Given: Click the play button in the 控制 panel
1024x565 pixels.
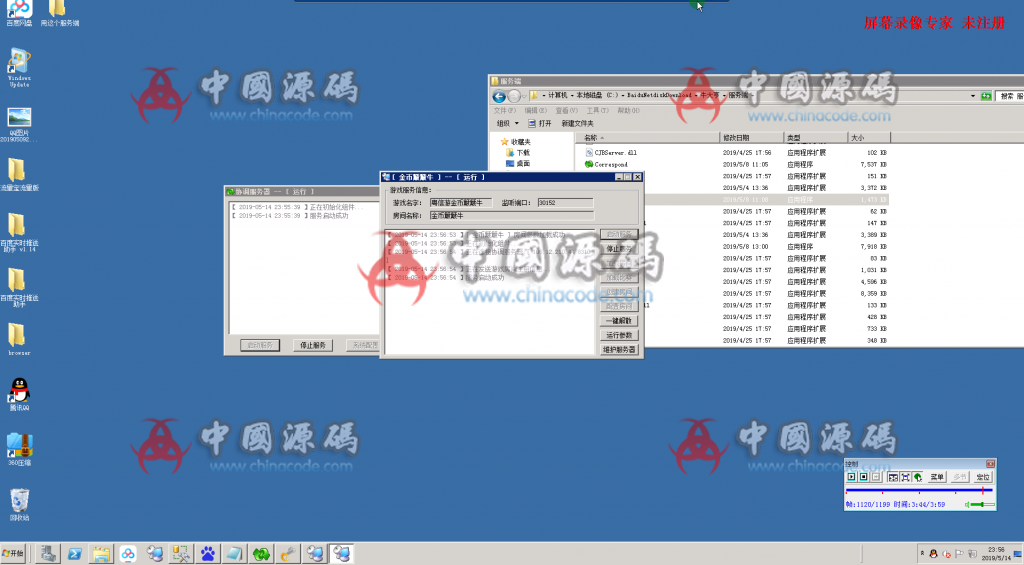Looking at the screenshot, I should pos(852,477).
